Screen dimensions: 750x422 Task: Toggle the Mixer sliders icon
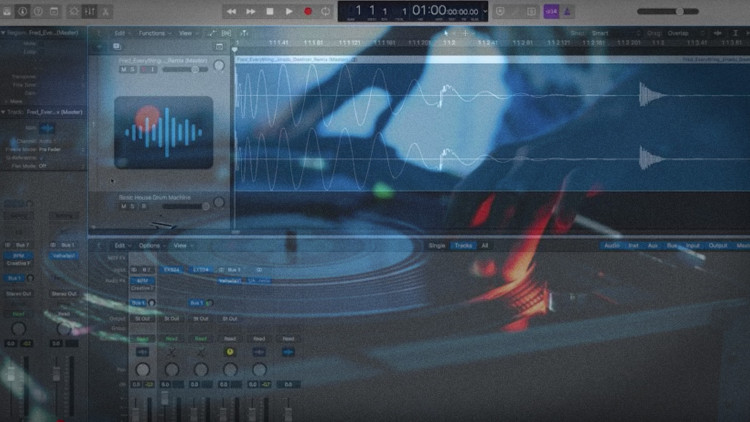tap(90, 11)
